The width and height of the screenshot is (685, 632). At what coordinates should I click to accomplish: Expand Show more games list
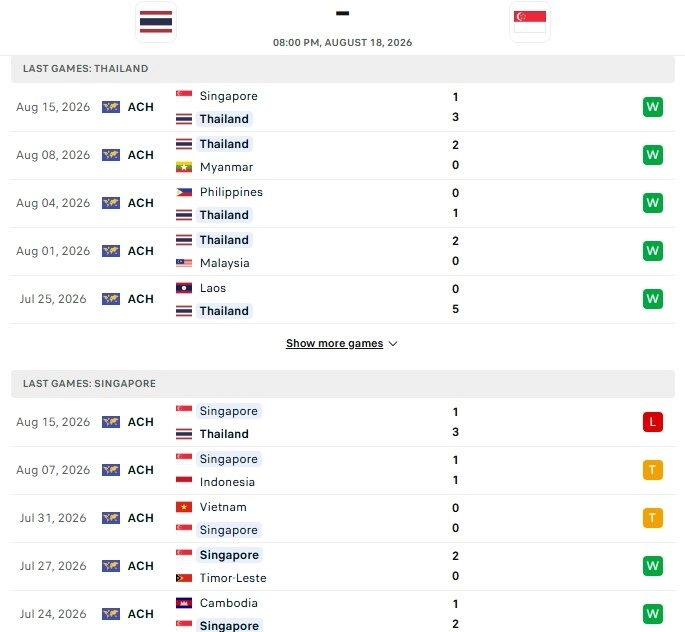click(x=342, y=344)
